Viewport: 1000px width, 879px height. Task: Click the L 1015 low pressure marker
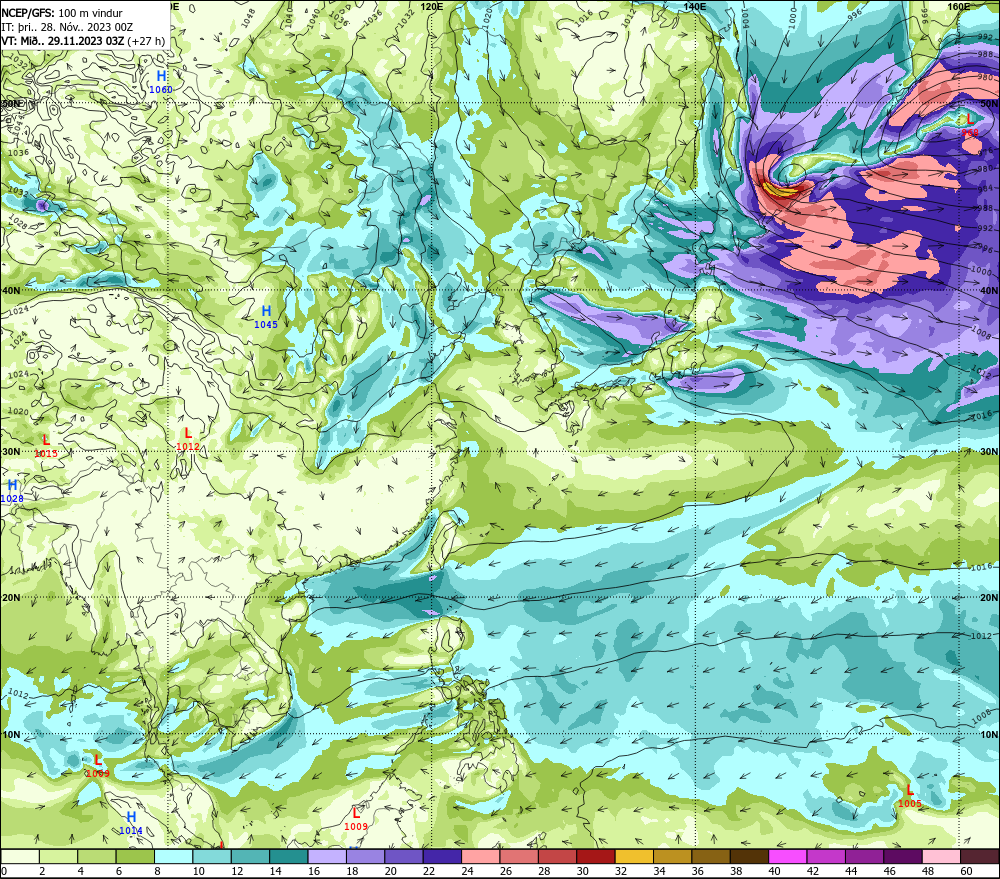(46, 446)
